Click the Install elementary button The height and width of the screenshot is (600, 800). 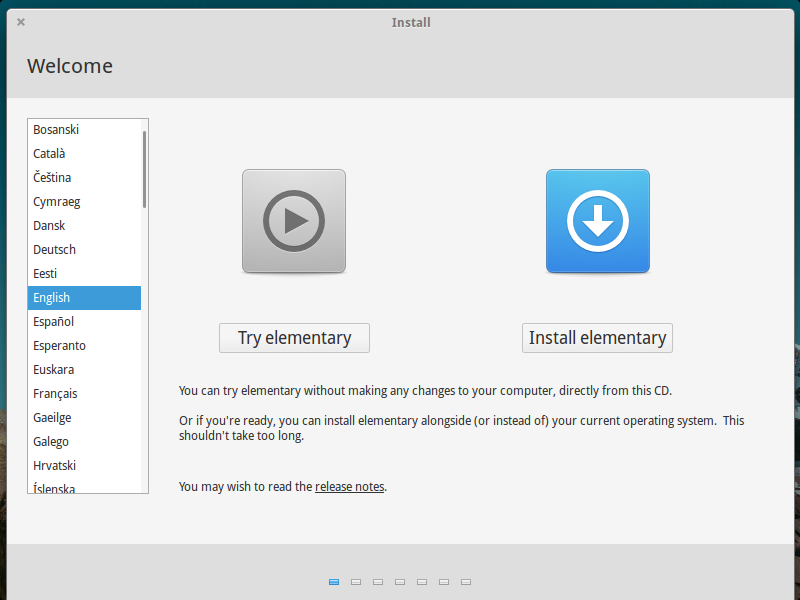pos(597,338)
